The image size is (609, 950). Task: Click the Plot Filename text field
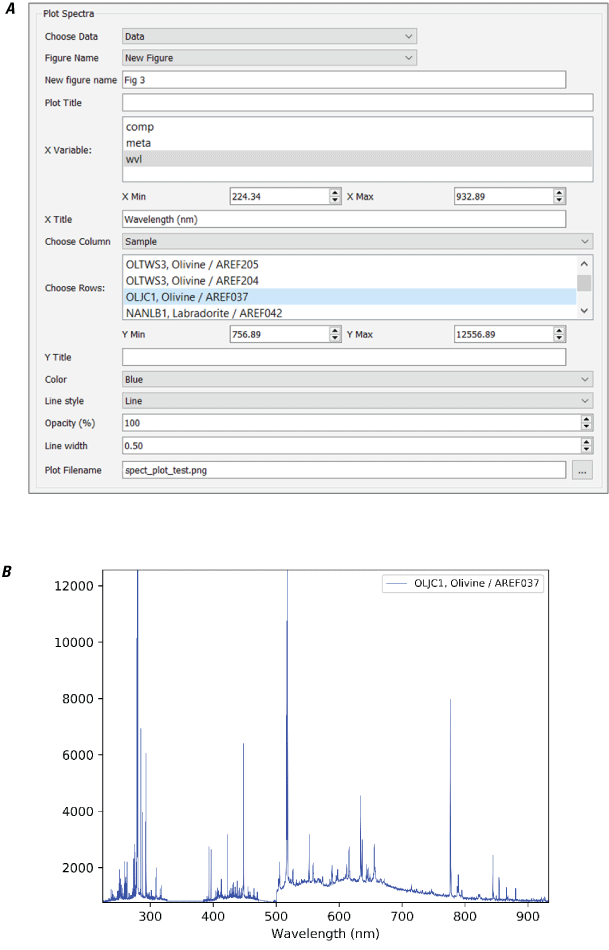click(x=343, y=469)
